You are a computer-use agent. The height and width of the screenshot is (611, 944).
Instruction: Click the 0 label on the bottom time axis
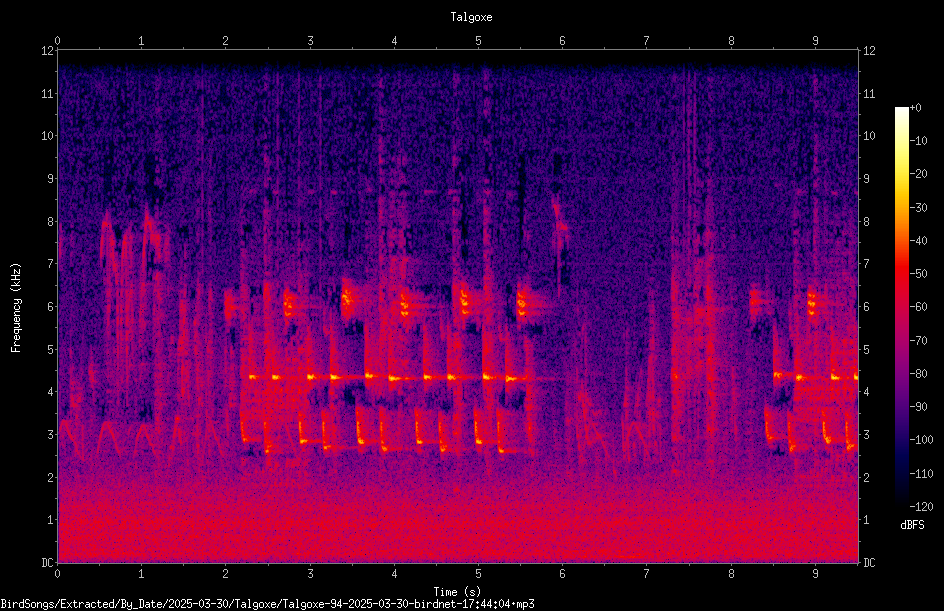(57, 574)
